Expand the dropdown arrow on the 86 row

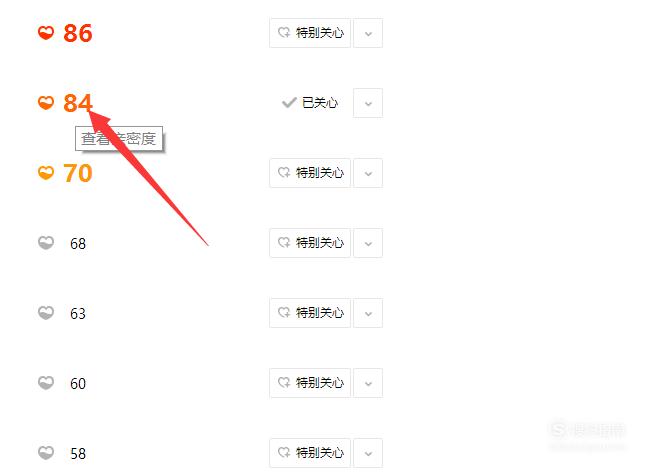point(368,33)
